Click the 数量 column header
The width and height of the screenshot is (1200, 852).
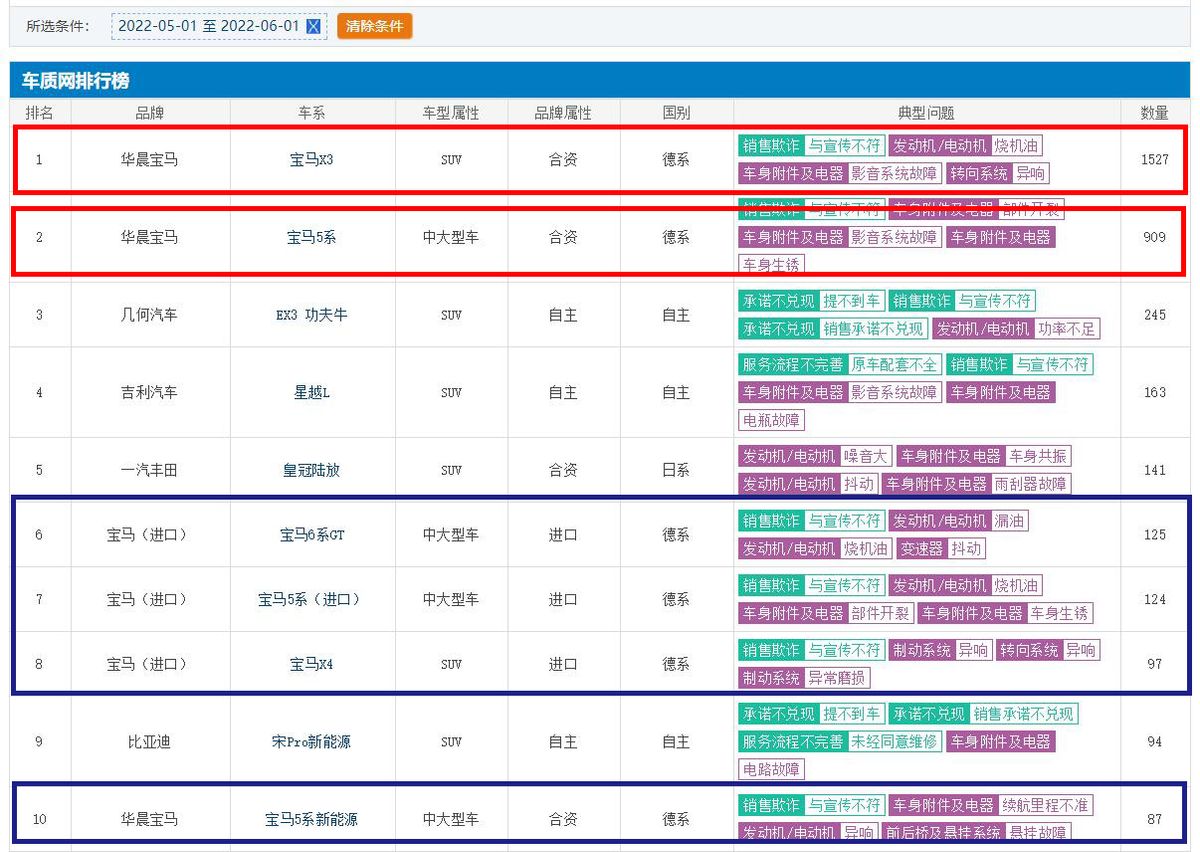click(1154, 113)
